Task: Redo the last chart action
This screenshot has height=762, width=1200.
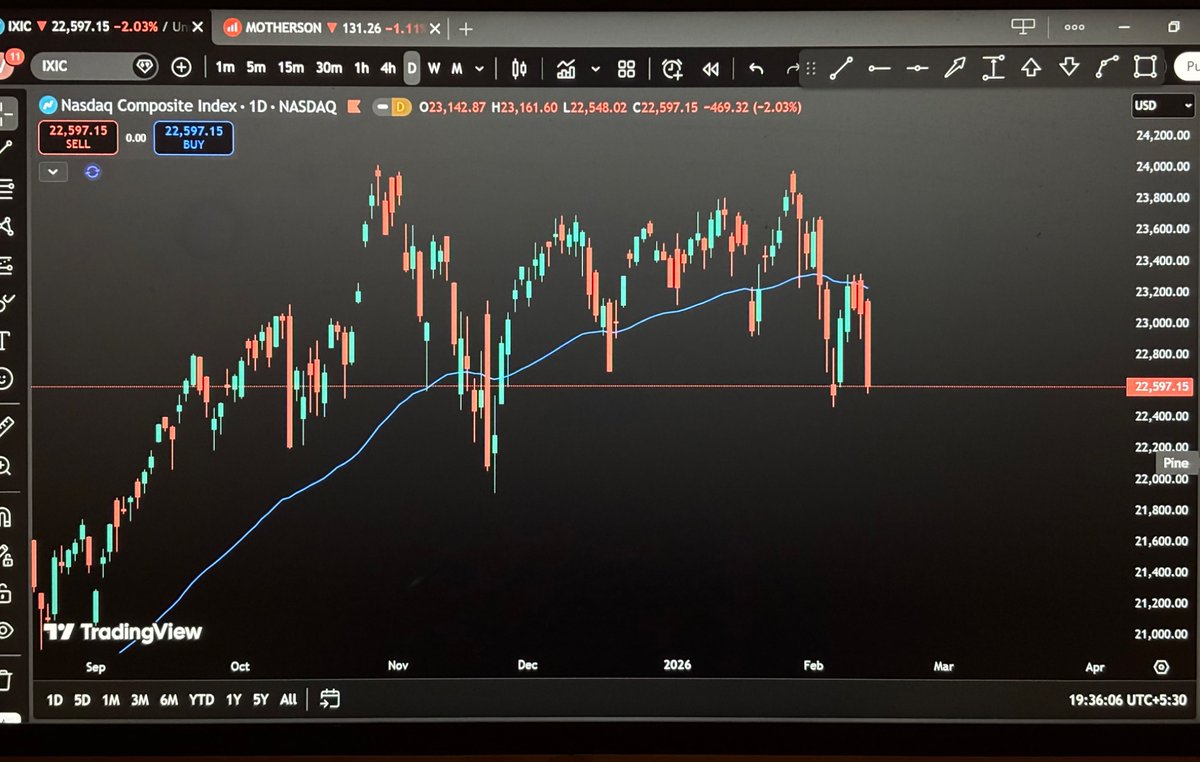Action: click(792, 69)
